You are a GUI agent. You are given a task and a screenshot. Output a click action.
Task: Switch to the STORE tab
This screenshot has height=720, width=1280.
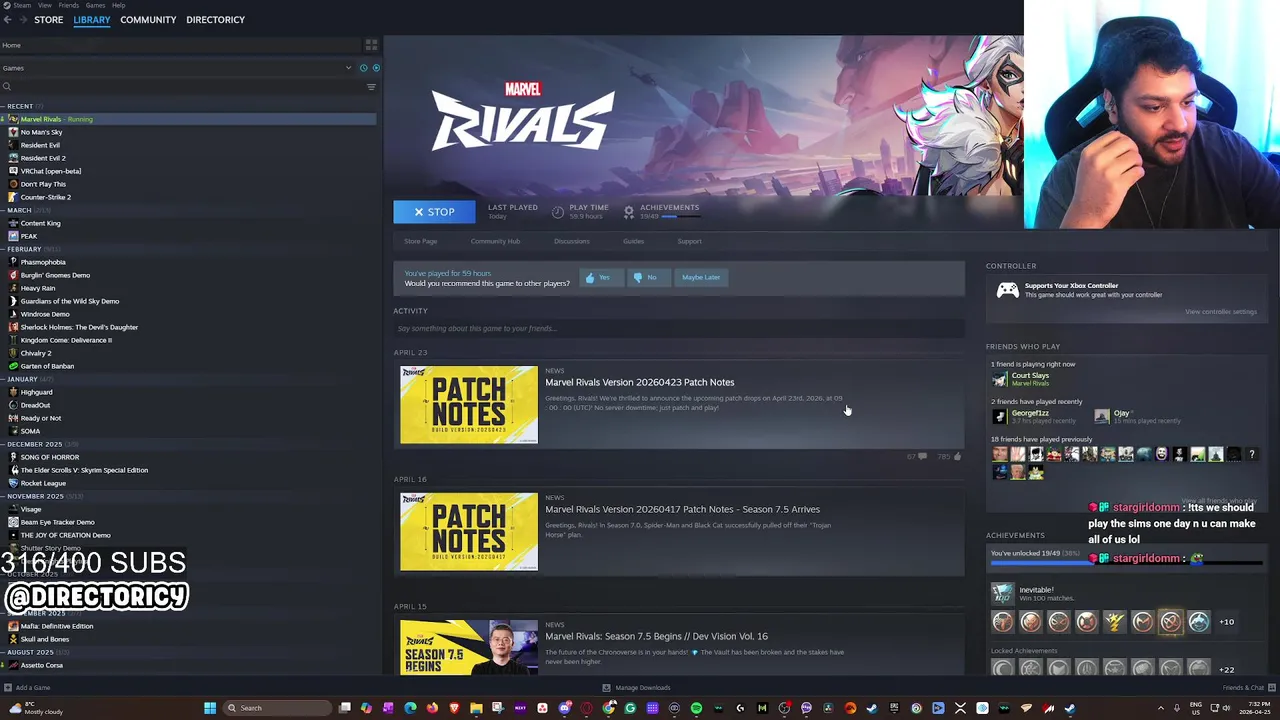pyautogui.click(x=48, y=20)
